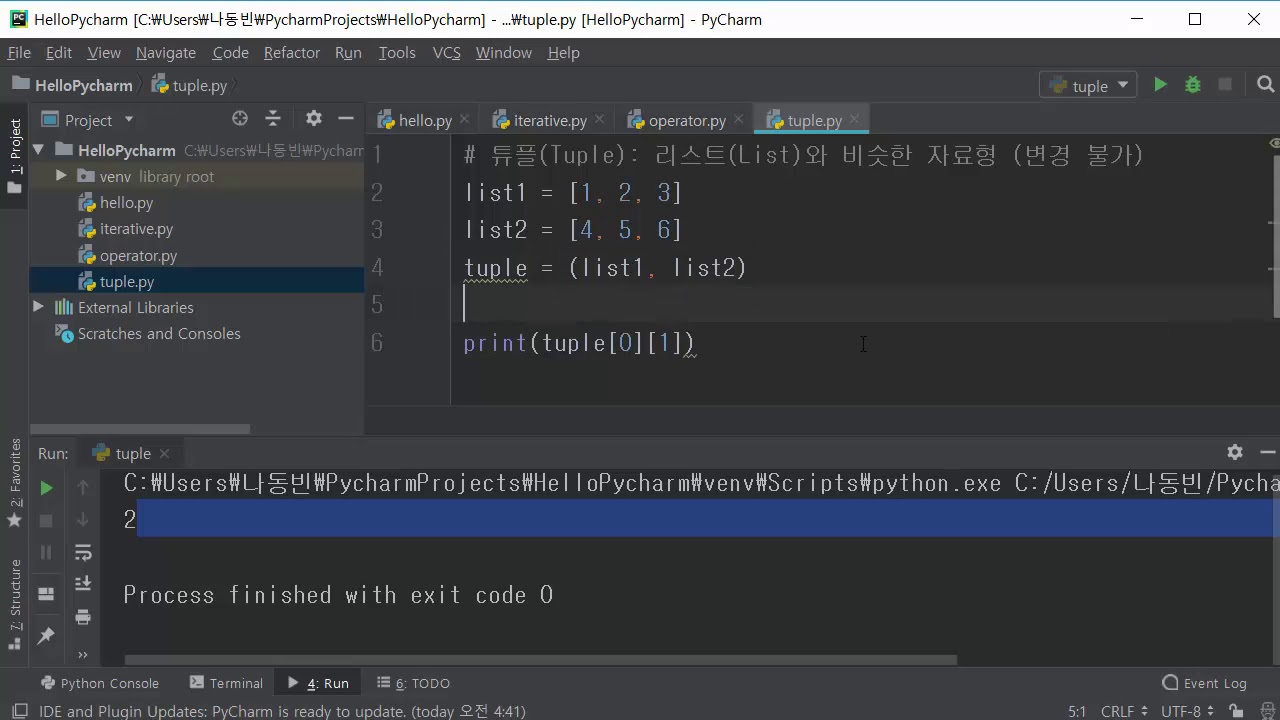Click the Pause output icon in the Run panel
Viewport: 1280px width, 720px height.
coord(46,552)
